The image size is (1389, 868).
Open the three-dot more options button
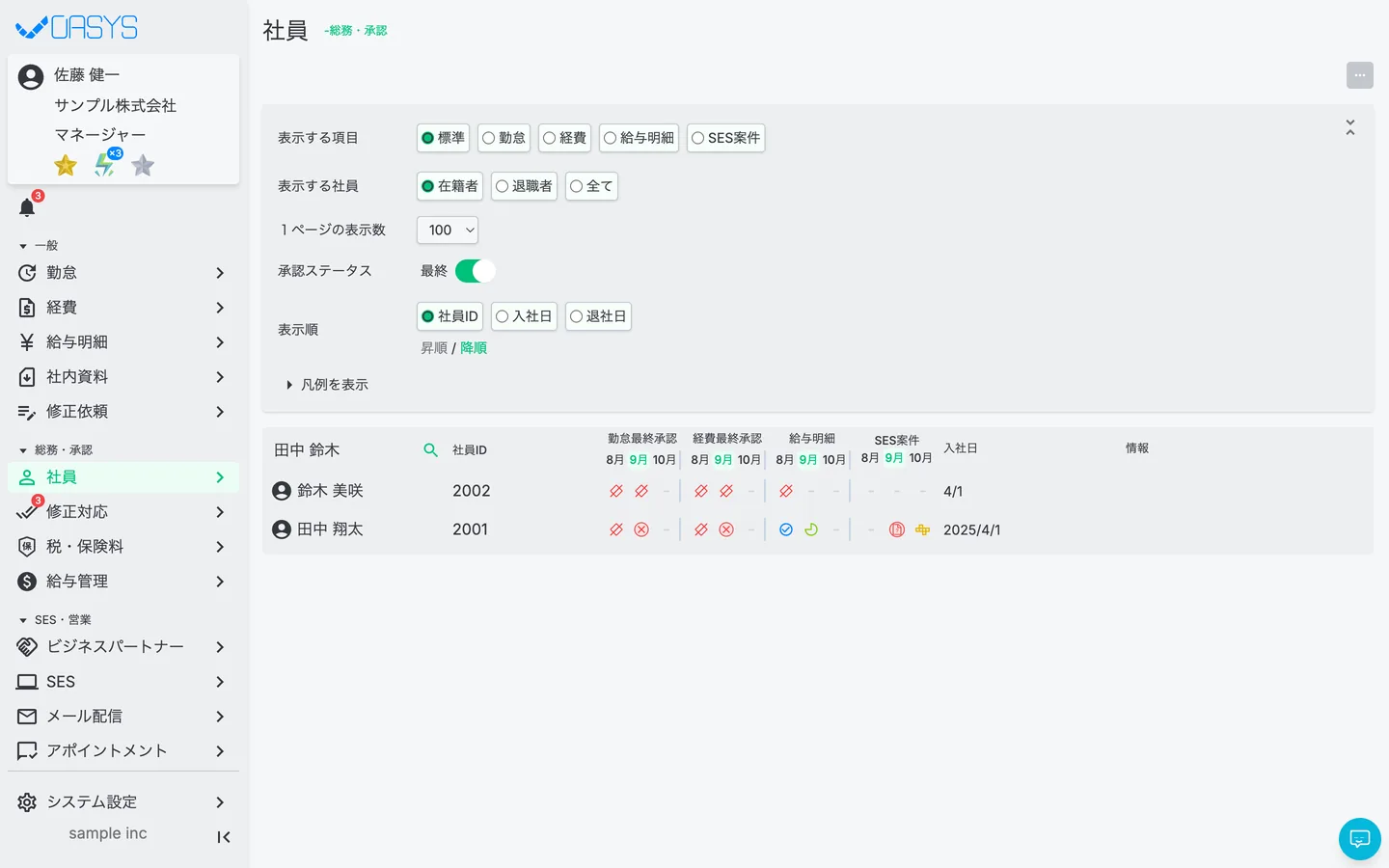tap(1360, 75)
